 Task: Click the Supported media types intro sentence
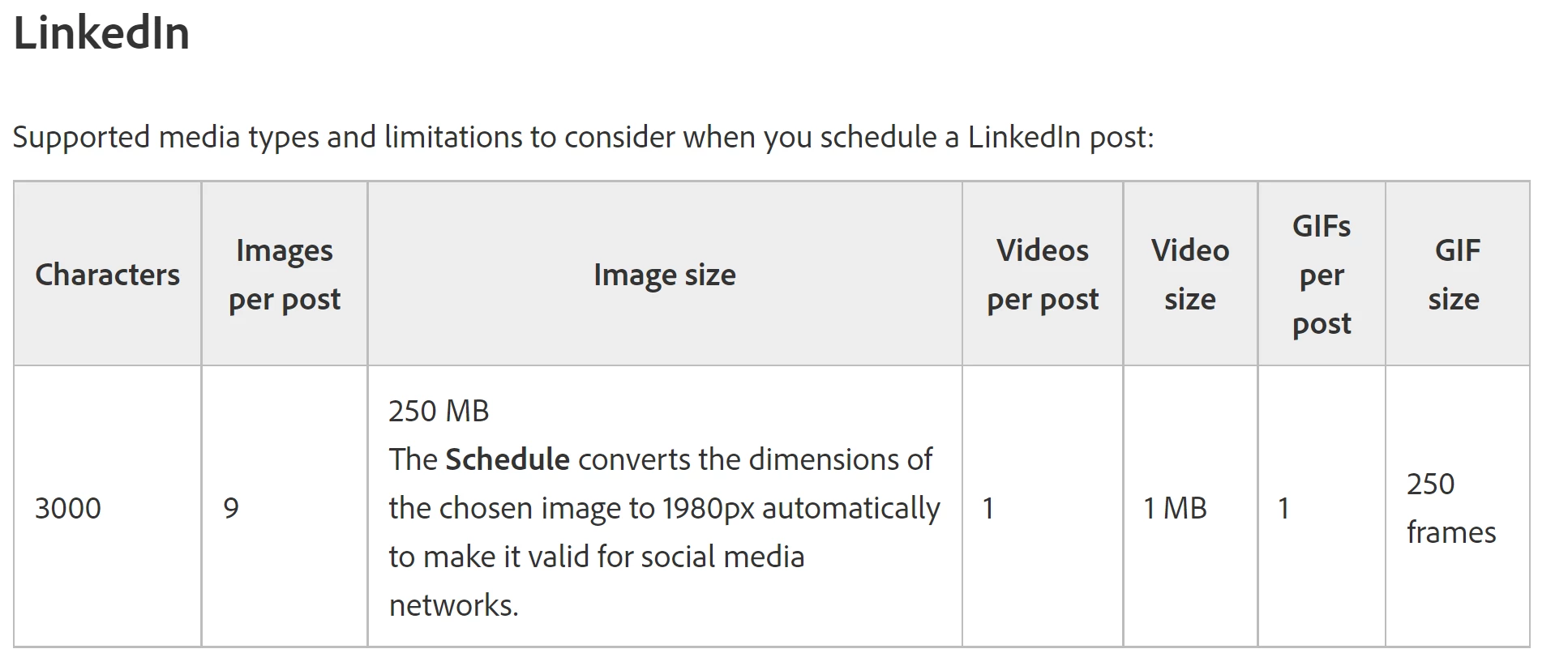[583, 137]
